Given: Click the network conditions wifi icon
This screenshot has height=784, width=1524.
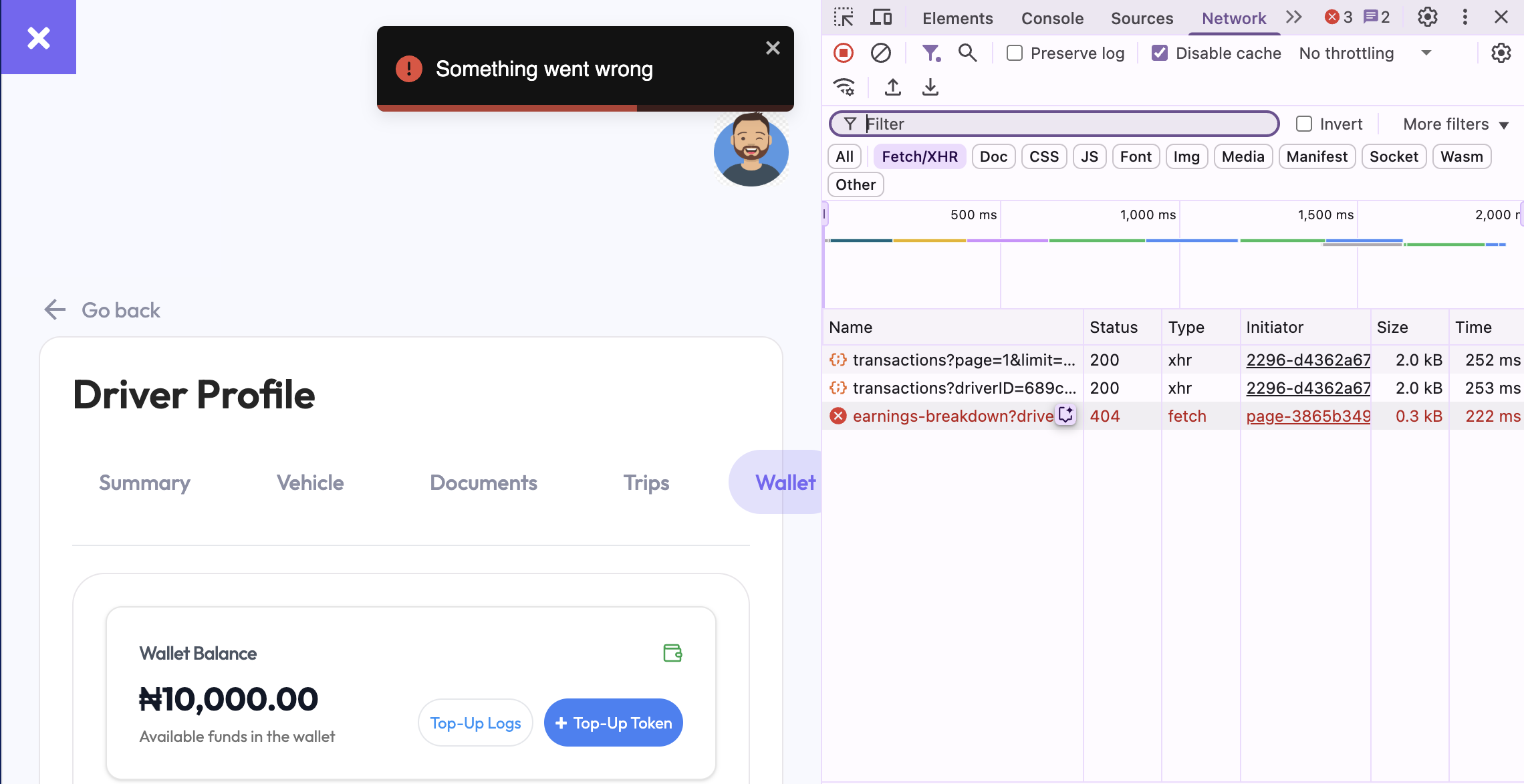Looking at the screenshot, I should (x=844, y=87).
